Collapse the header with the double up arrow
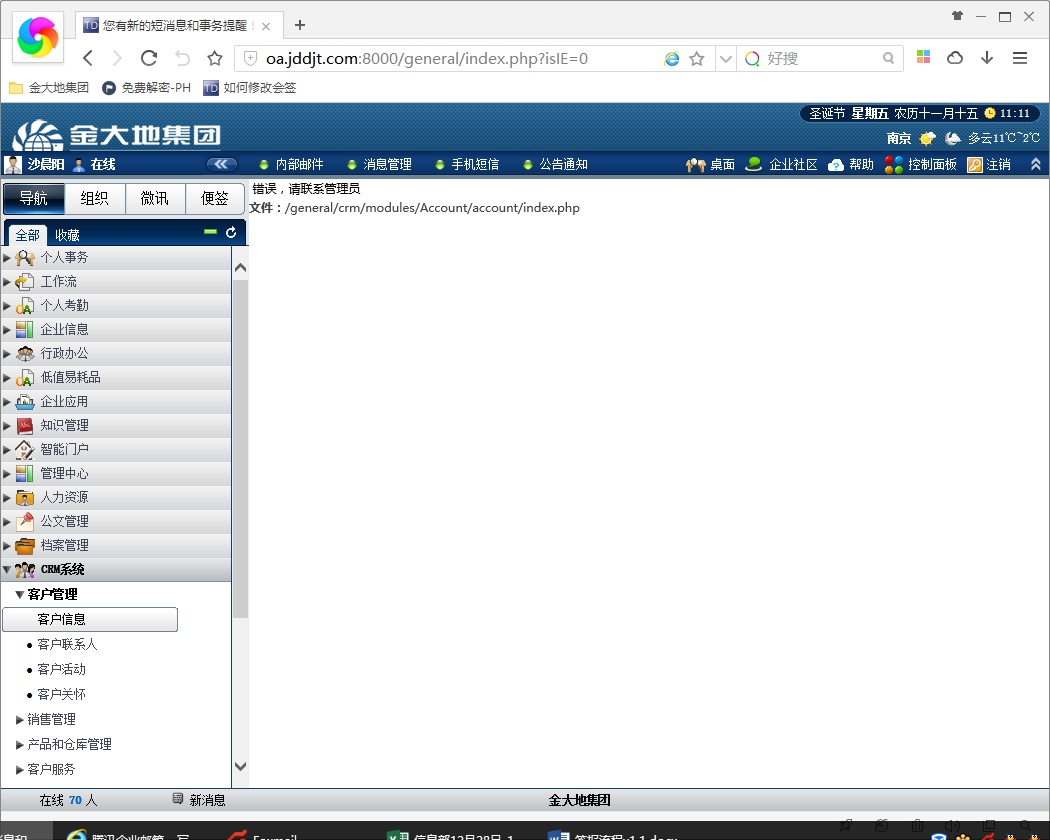 tap(1035, 164)
